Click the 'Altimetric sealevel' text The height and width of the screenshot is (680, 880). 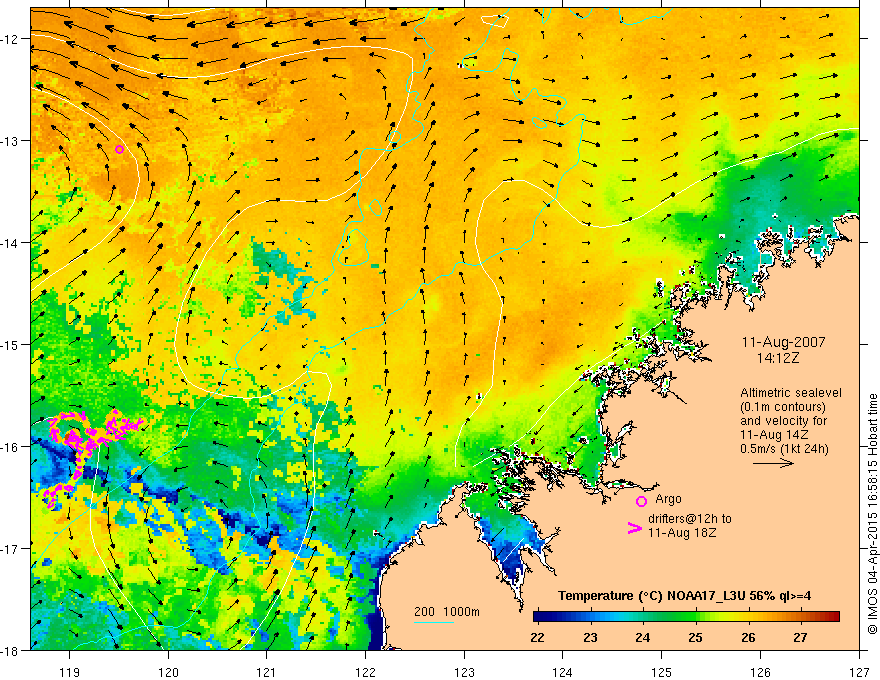click(x=791, y=393)
